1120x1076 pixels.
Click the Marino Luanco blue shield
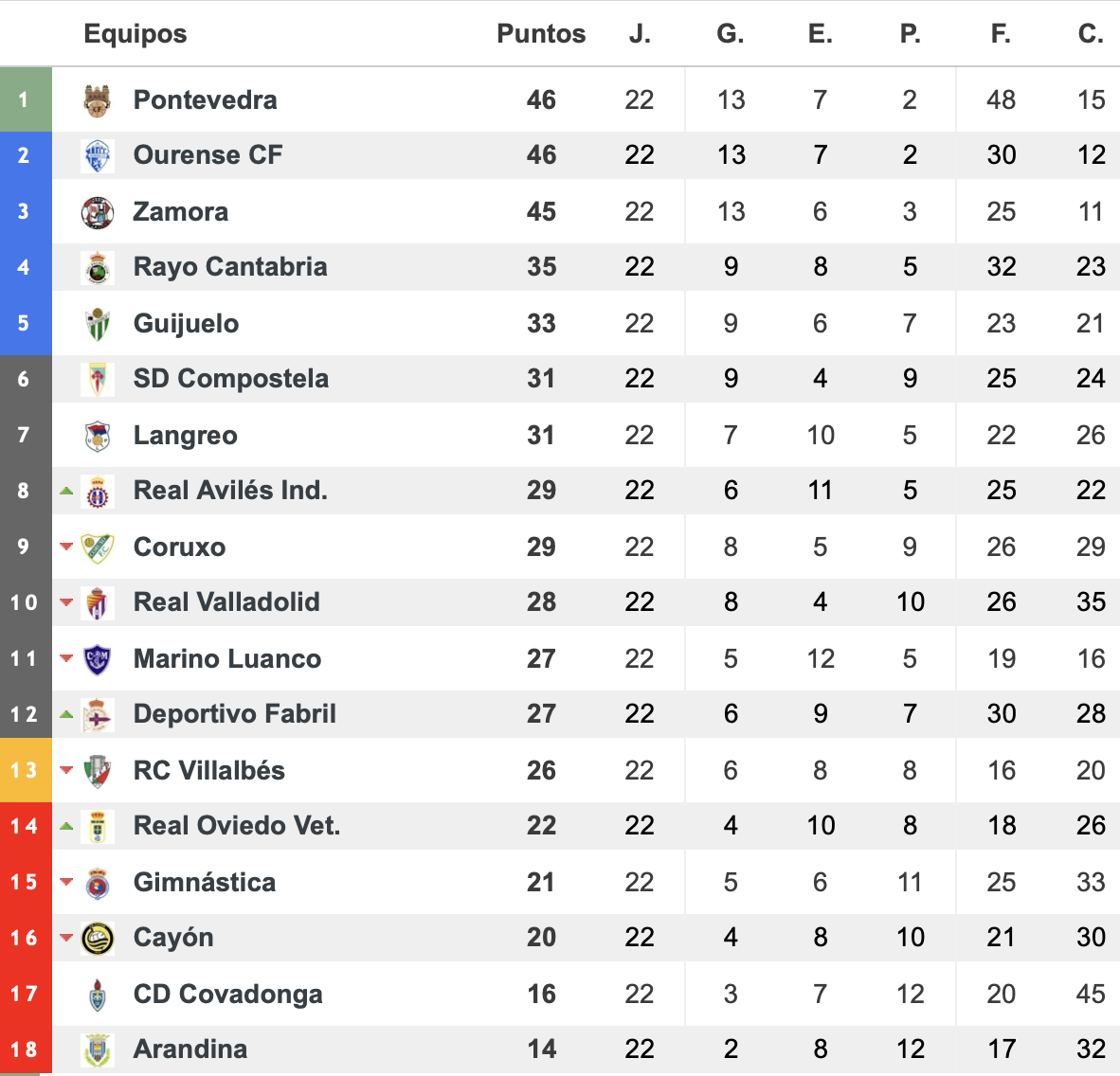click(98, 659)
